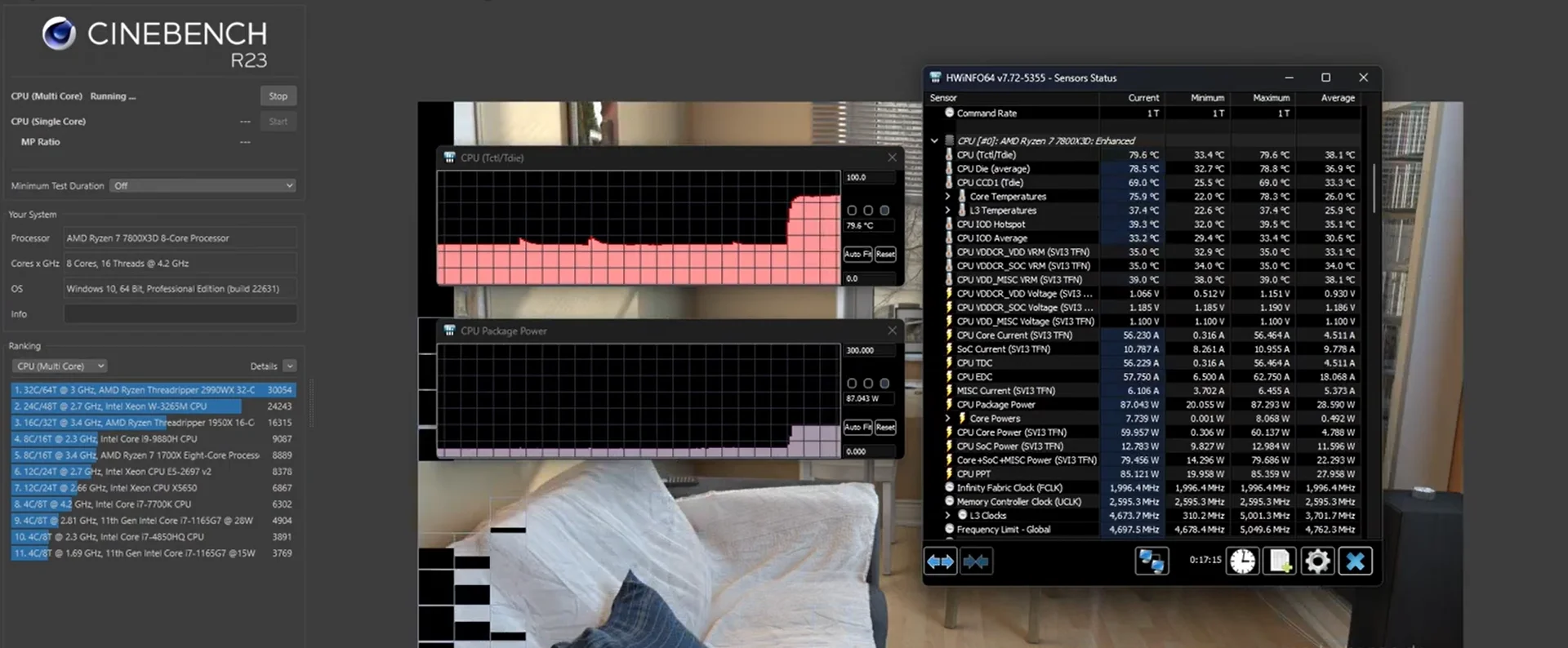Click the clock icon beside Infinity Fabric Clock

pyautogui.click(x=949, y=488)
